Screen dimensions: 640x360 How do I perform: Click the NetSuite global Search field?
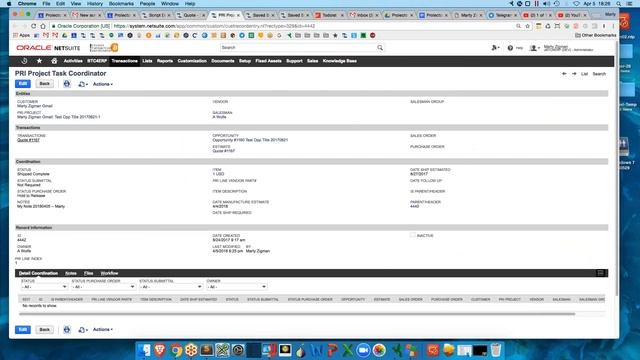(302, 48)
